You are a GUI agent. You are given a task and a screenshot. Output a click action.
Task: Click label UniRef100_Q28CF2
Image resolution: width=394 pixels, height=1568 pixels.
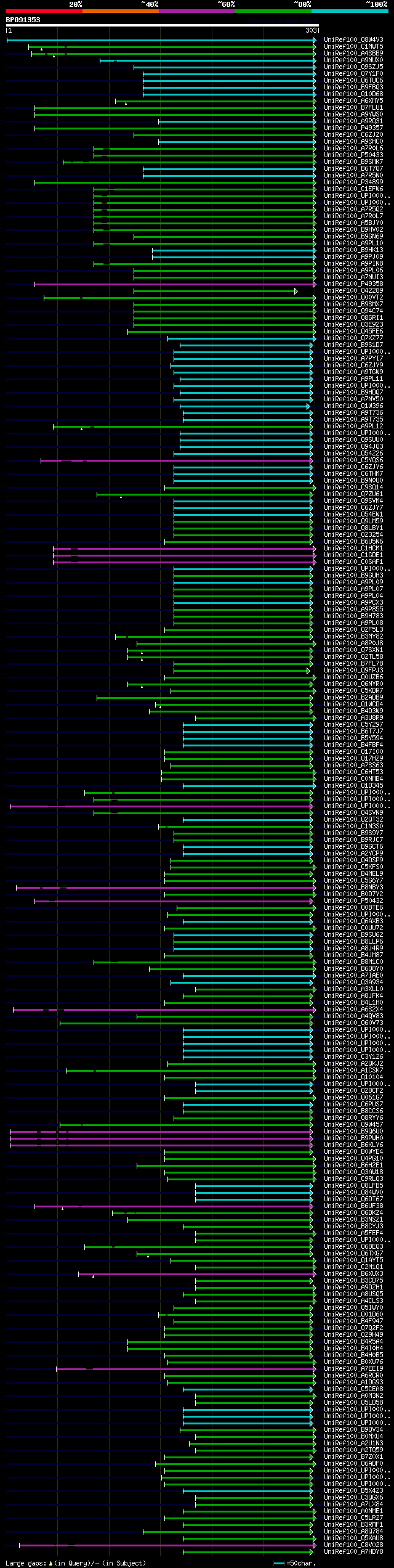(x=353, y=1091)
